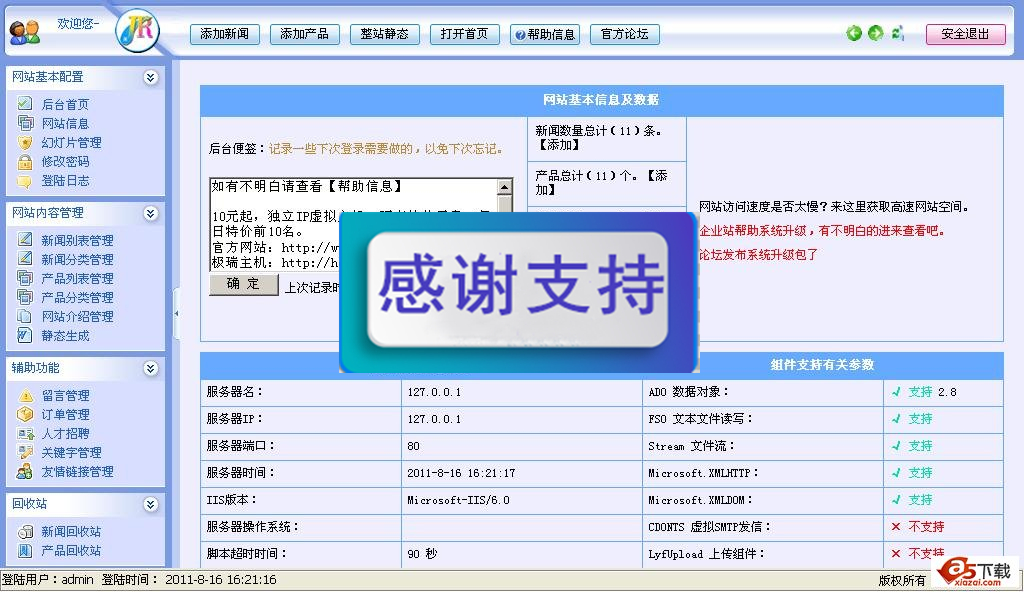Click the 支持 2.8 ADO status
1024x592 pixels.
(925, 392)
